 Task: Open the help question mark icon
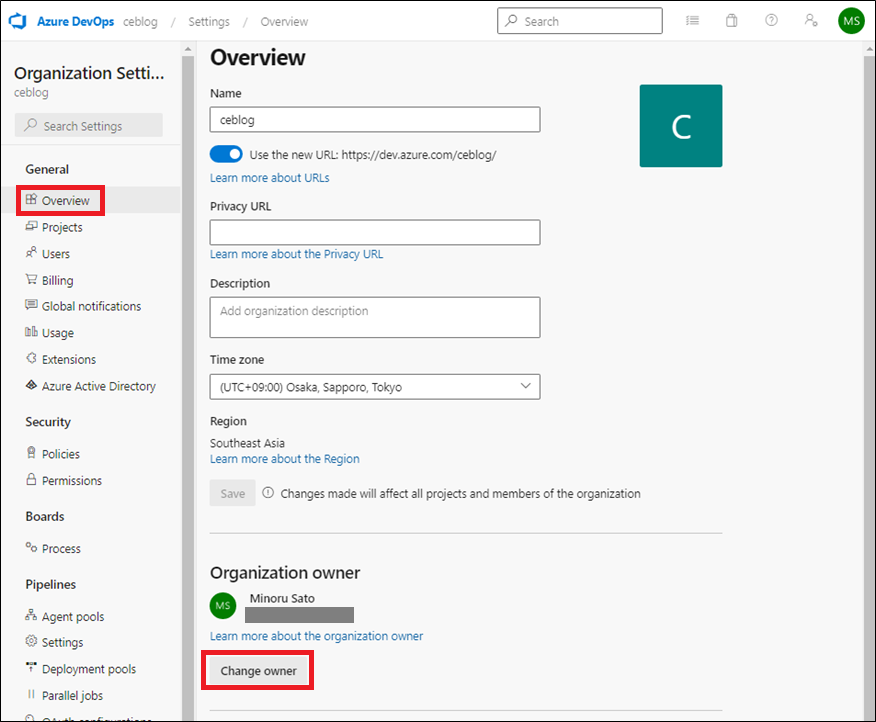(x=771, y=21)
